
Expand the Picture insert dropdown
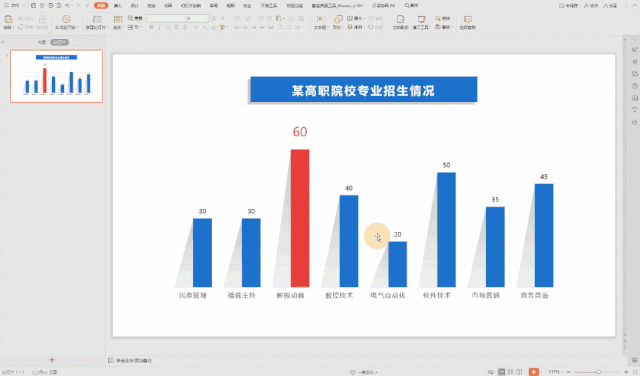pos(356,18)
